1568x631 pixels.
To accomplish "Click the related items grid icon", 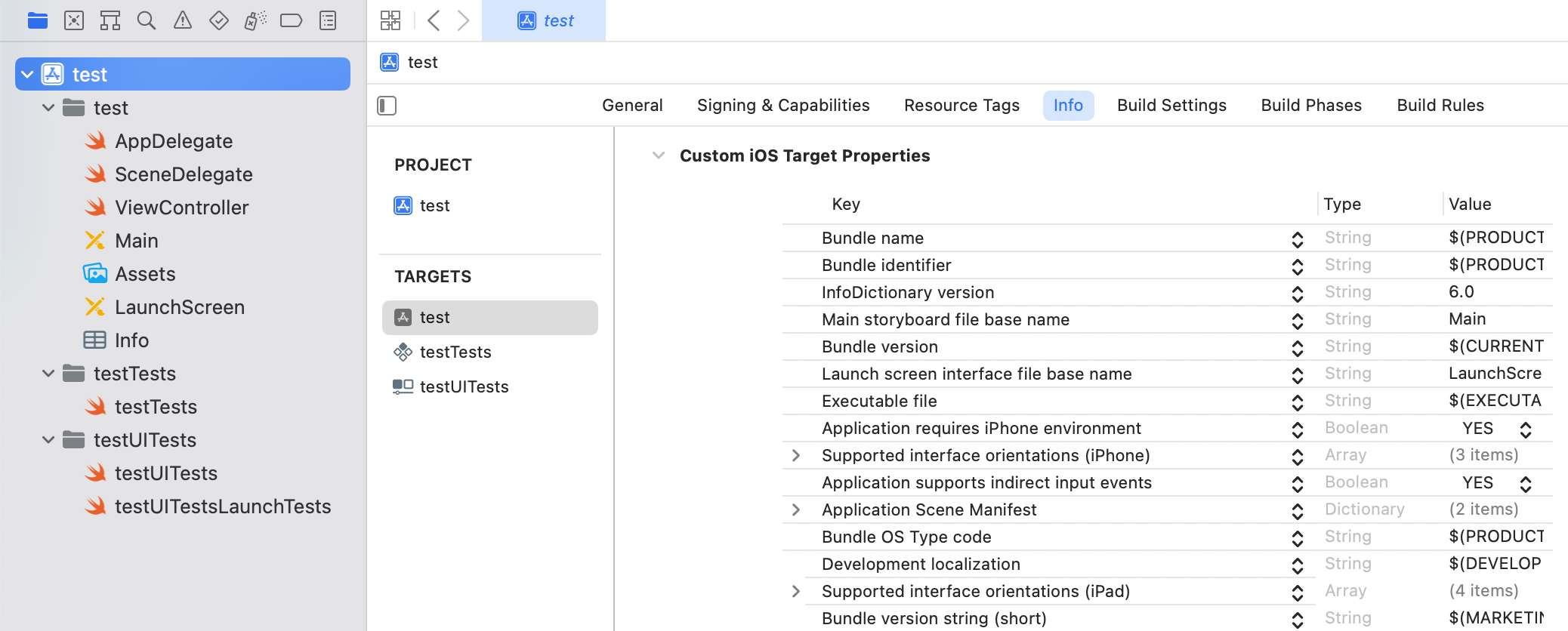I will click(x=390, y=20).
